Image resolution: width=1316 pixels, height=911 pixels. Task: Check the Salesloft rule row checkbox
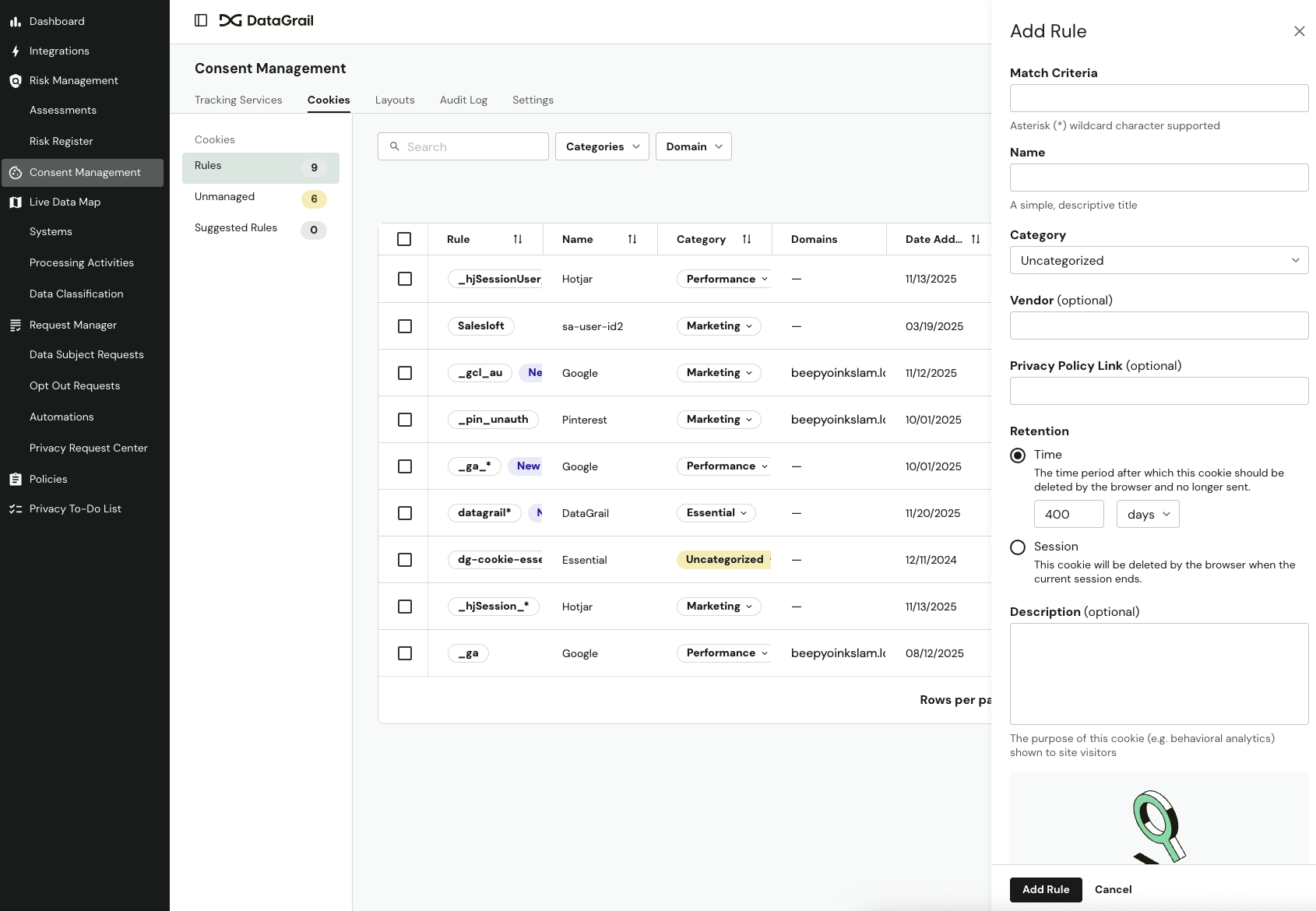click(405, 326)
